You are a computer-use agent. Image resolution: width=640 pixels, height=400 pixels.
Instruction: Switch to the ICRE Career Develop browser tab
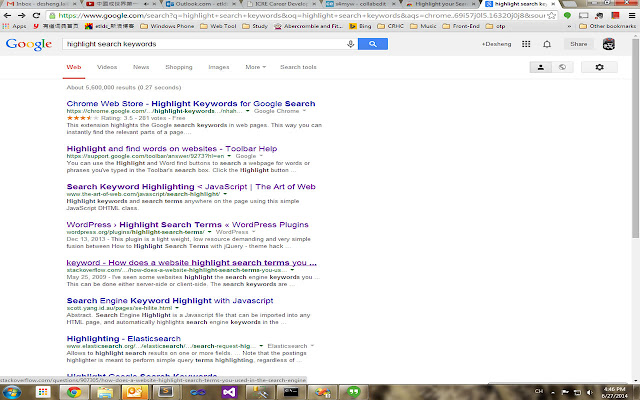(x=279, y=4)
